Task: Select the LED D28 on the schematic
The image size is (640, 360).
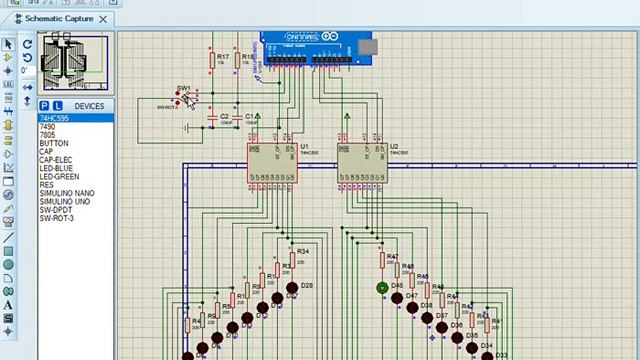Action: click(292, 287)
